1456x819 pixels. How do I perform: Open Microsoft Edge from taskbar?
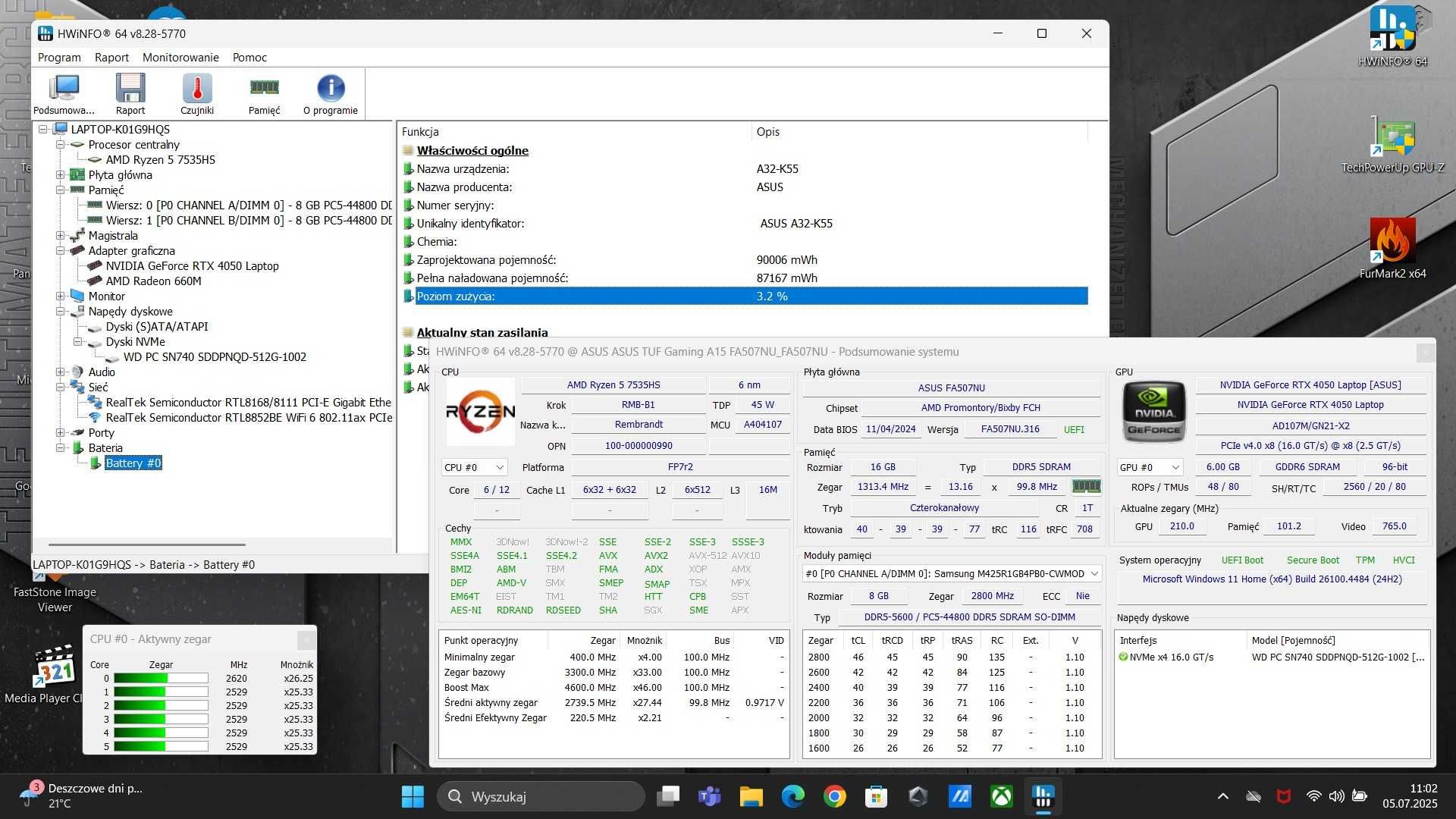point(793,796)
